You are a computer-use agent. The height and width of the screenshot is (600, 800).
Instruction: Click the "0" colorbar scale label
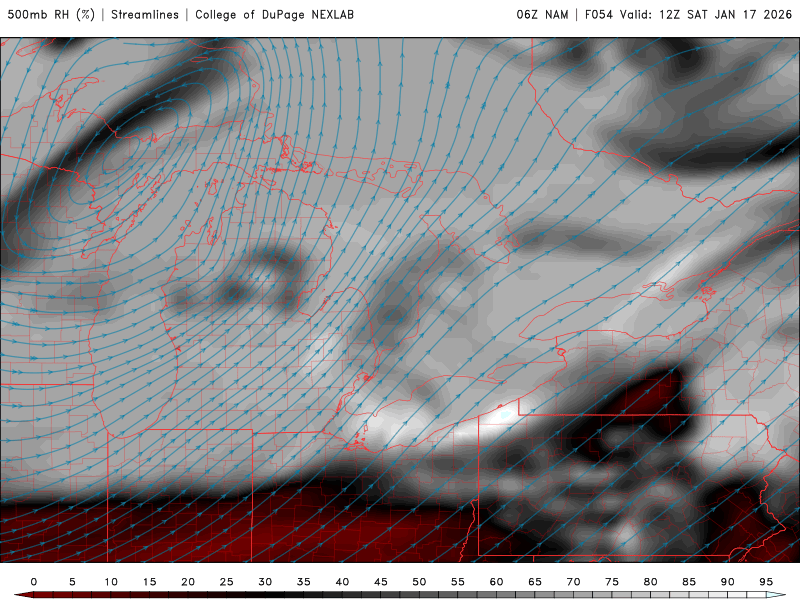[x=34, y=582]
